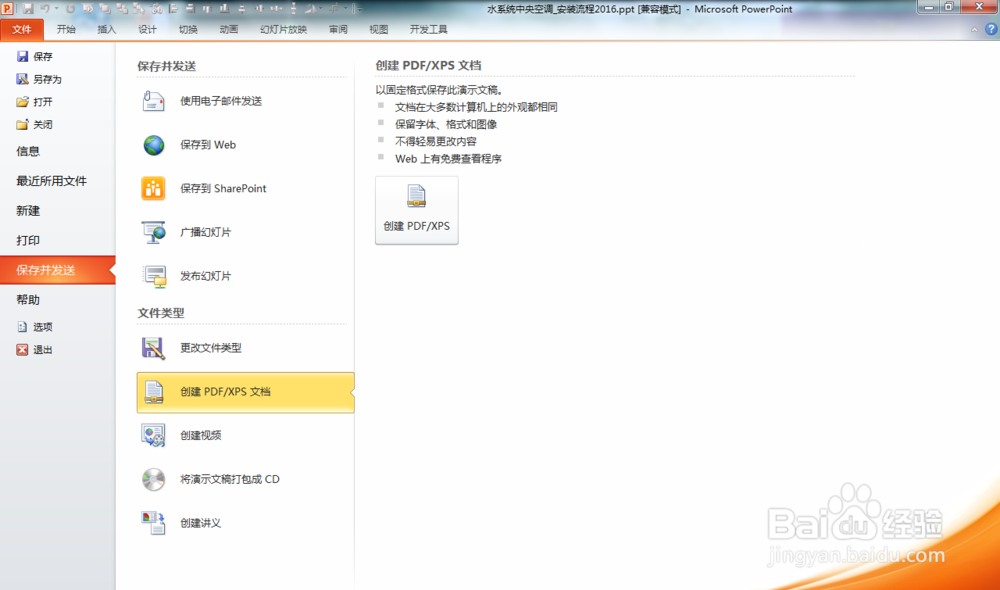Click the 文件类型 section heading
This screenshot has width=1000, height=590.
click(x=161, y=313)
